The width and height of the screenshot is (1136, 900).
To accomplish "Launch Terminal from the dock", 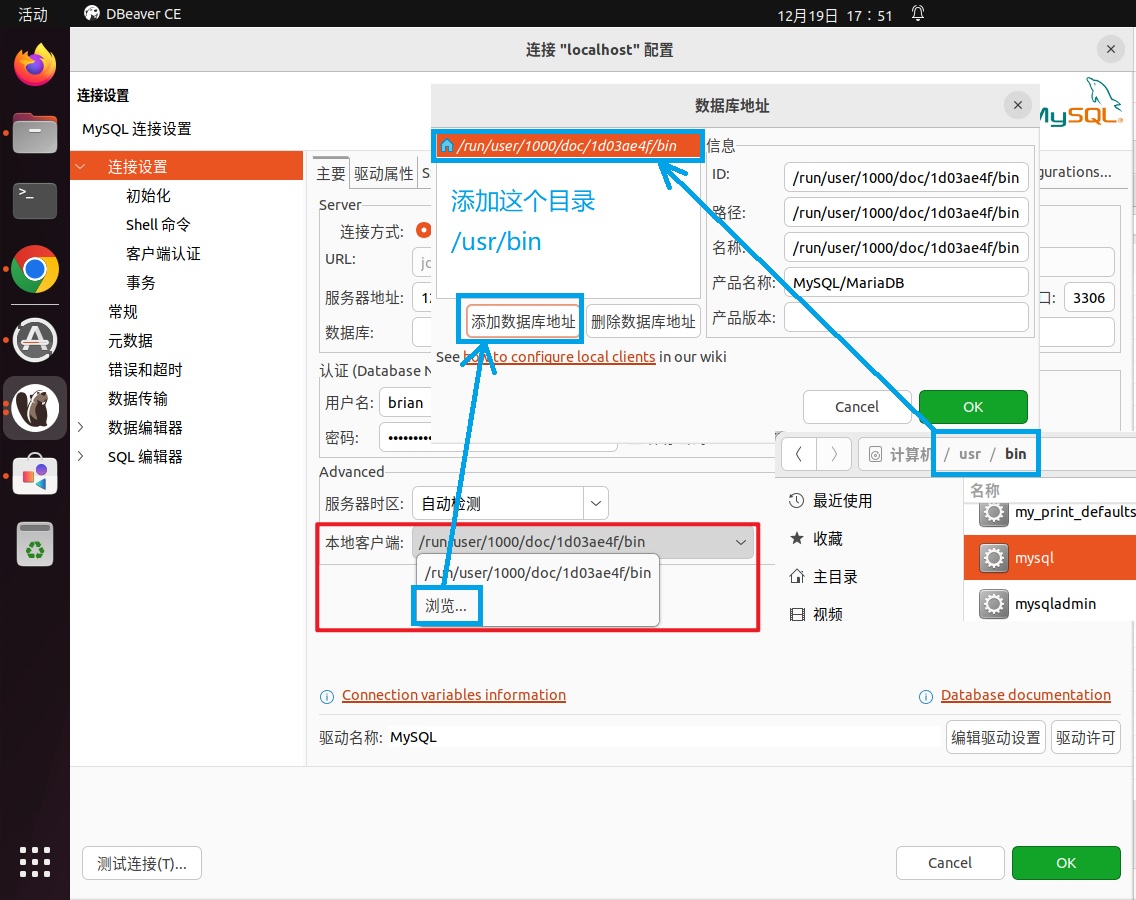I will click(x=35, y=201).
